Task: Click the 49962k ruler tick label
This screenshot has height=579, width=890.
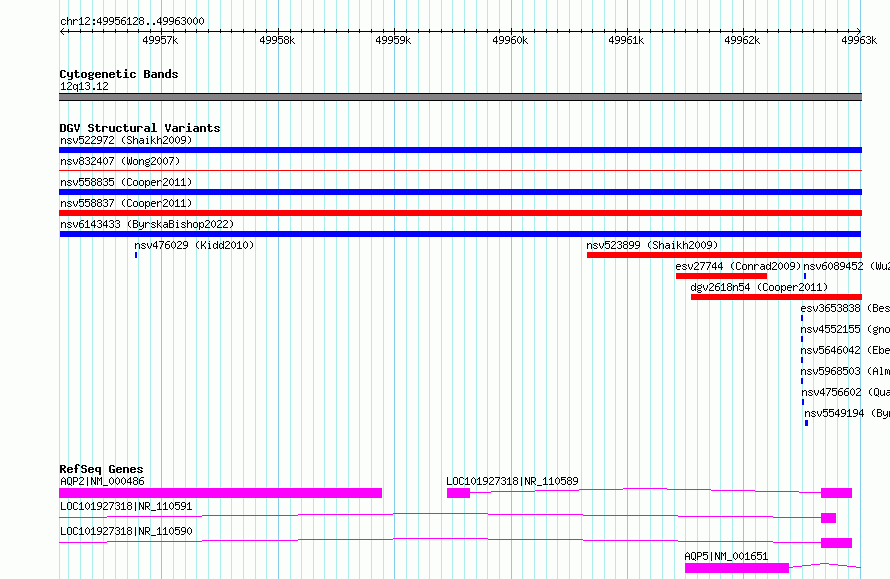Action: tap(742, 40)
